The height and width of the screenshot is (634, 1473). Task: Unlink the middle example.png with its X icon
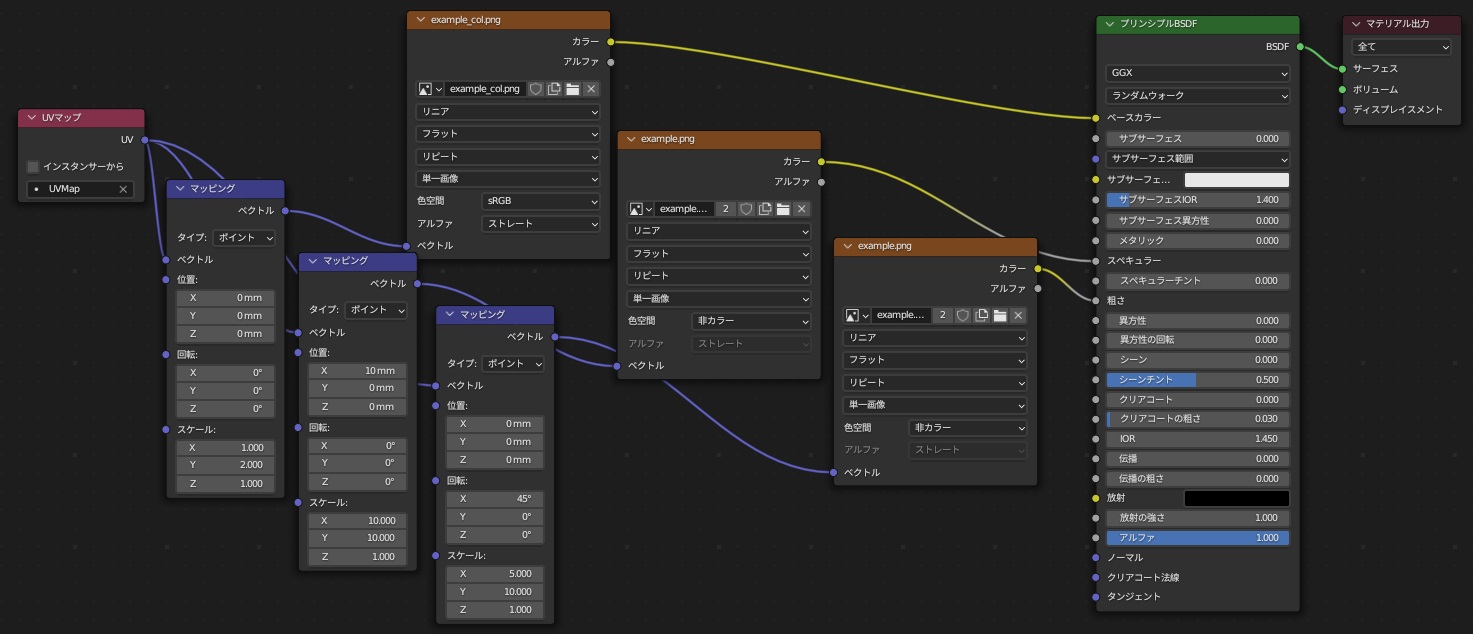click(800, 208)
